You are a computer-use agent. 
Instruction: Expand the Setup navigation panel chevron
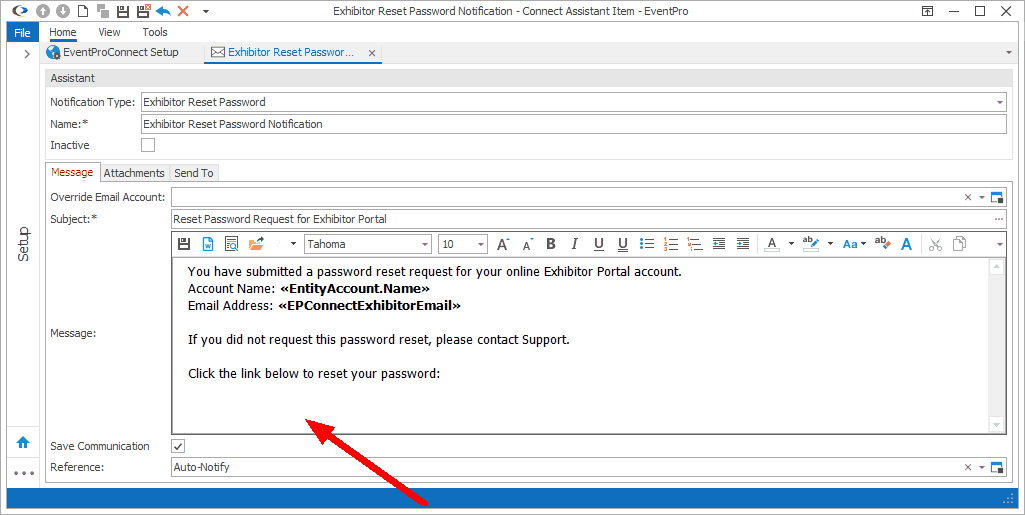click(x=27, y=54)
